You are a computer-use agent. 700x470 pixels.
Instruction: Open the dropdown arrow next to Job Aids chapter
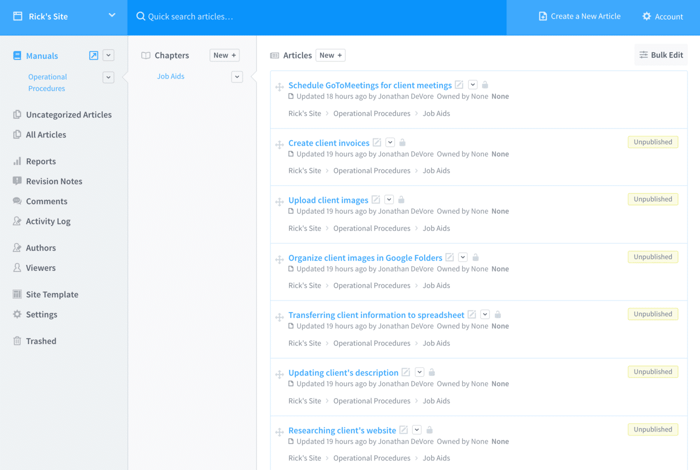point(237,77)
